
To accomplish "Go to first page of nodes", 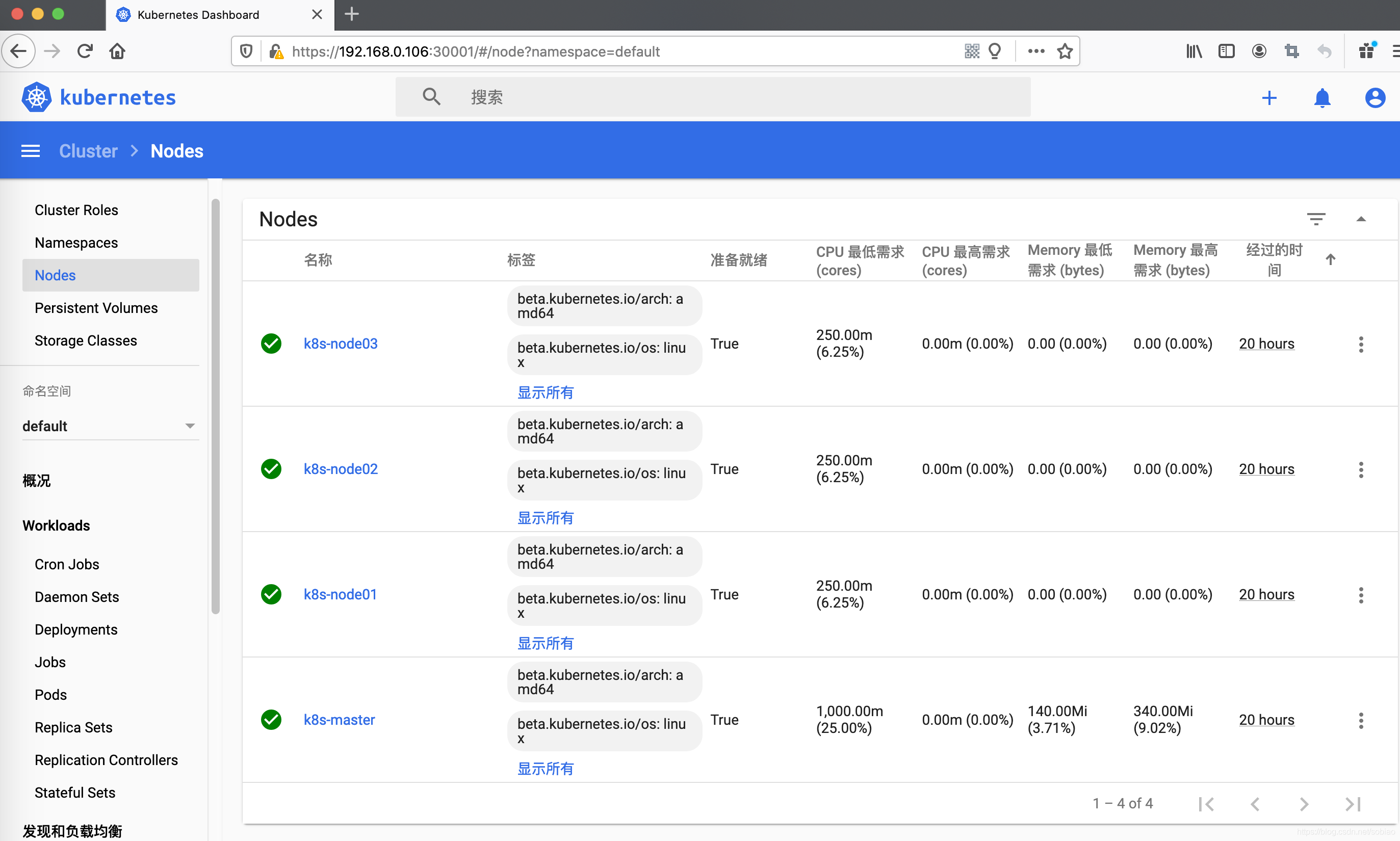I will point(1206,804).
